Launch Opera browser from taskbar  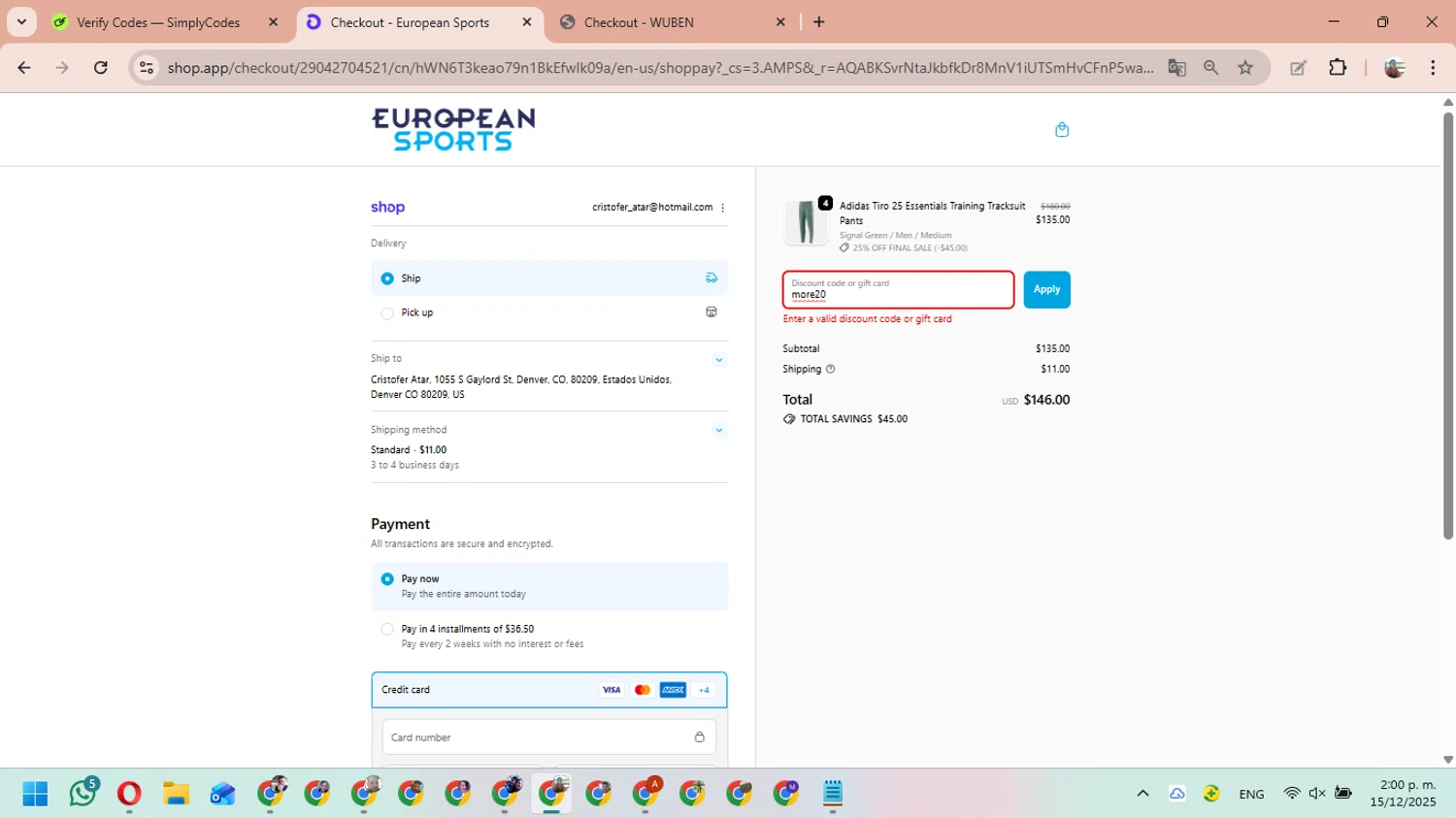[x=129, y=794]
